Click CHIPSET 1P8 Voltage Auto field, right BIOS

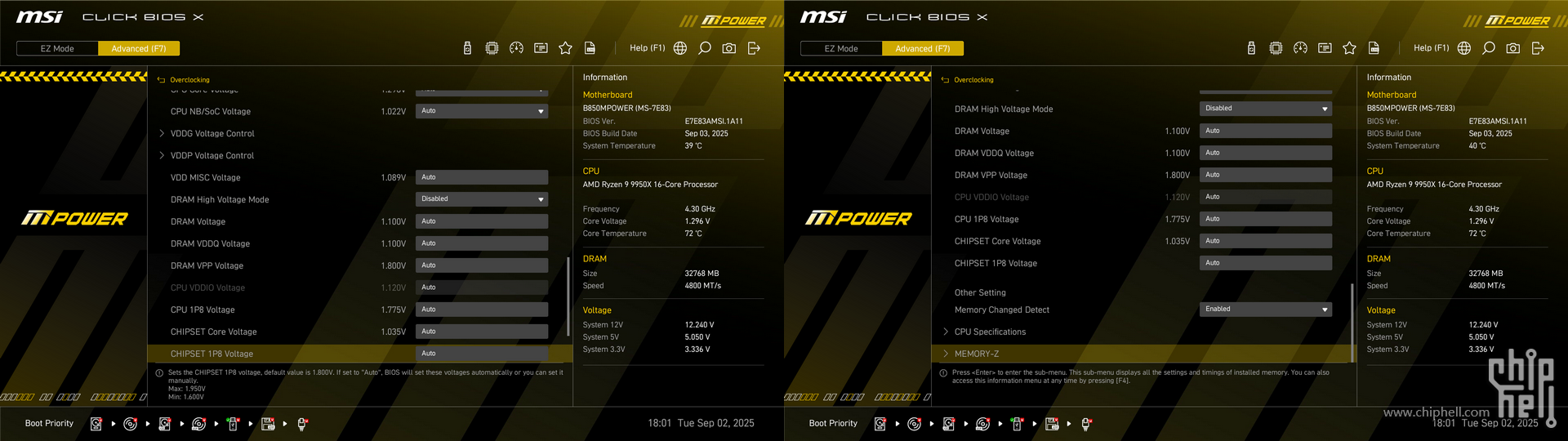[1266, 263]
